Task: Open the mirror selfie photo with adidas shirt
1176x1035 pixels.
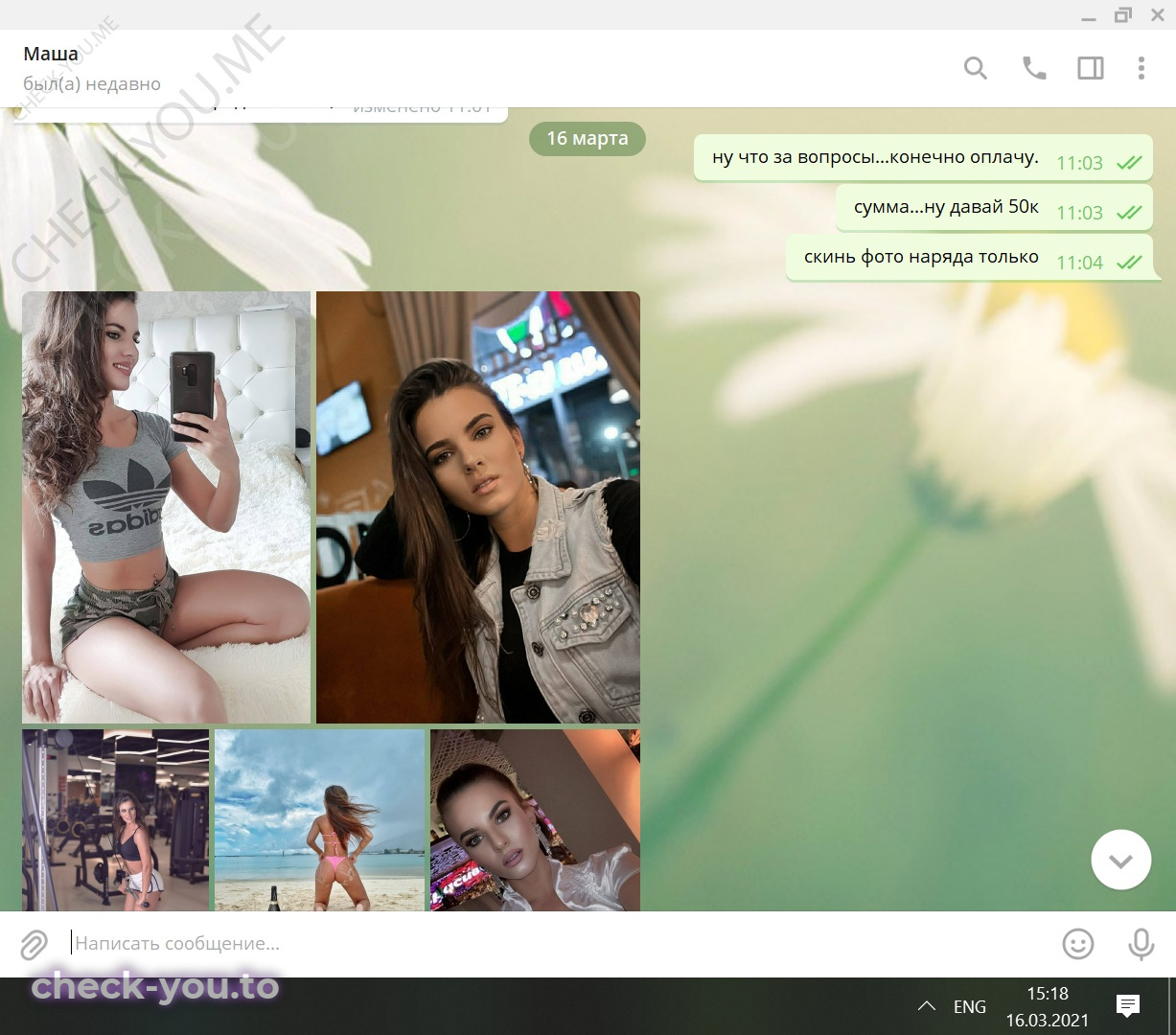Action: tap(167, 507)
